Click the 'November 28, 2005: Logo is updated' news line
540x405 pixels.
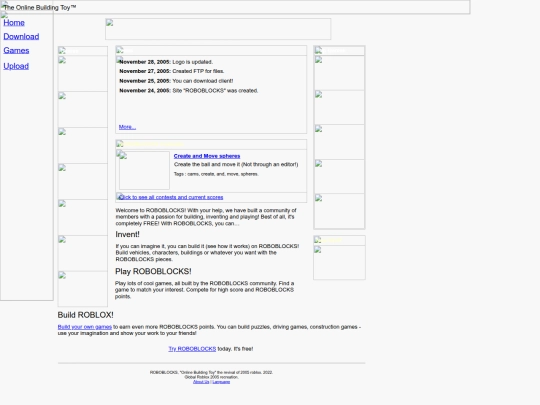pos(166,62)
